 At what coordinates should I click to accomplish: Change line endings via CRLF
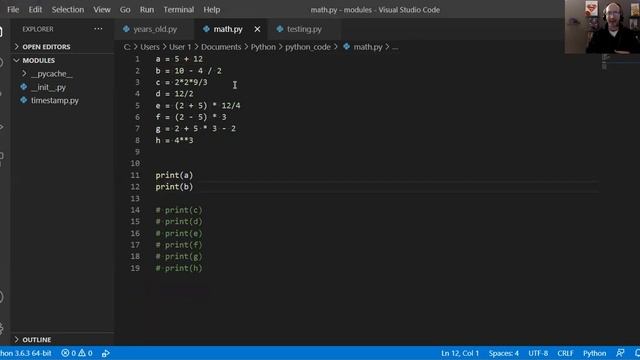point(565,353)
